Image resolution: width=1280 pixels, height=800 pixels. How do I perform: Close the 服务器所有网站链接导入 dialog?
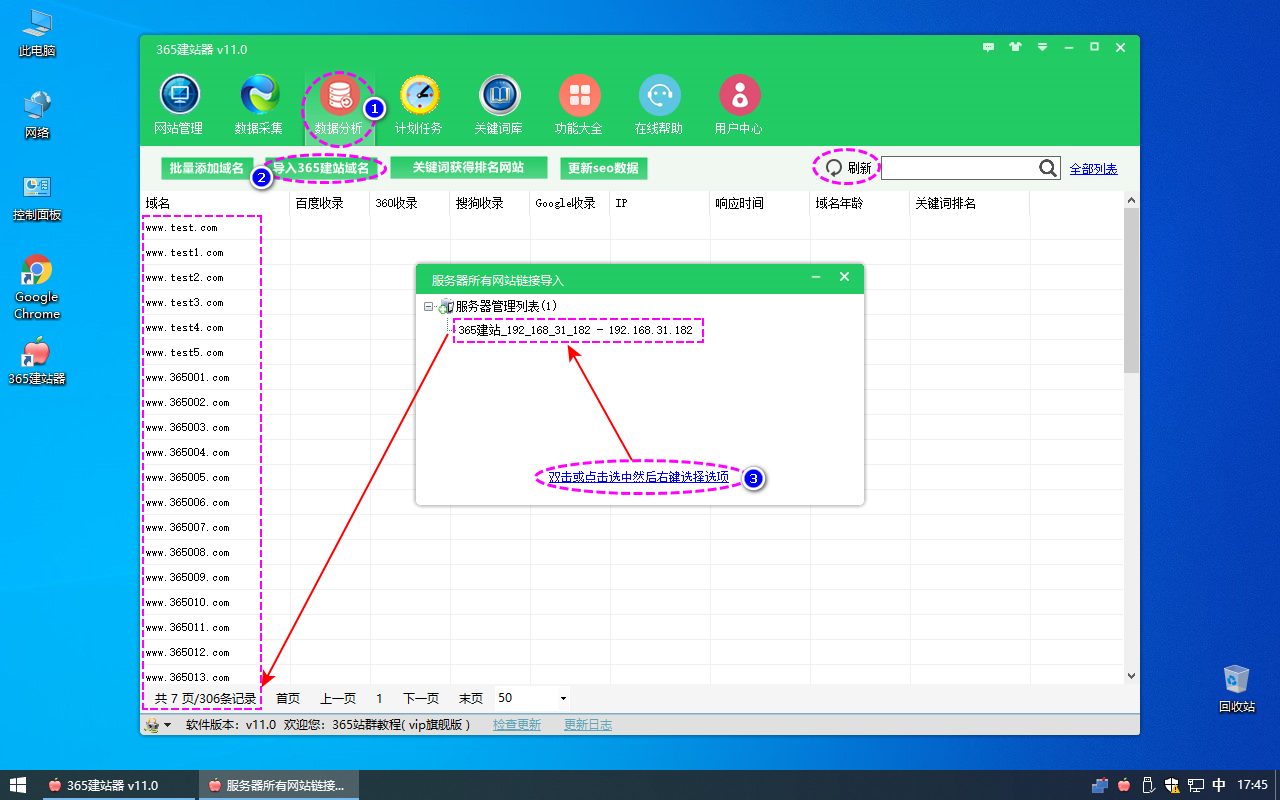point(844,277)
